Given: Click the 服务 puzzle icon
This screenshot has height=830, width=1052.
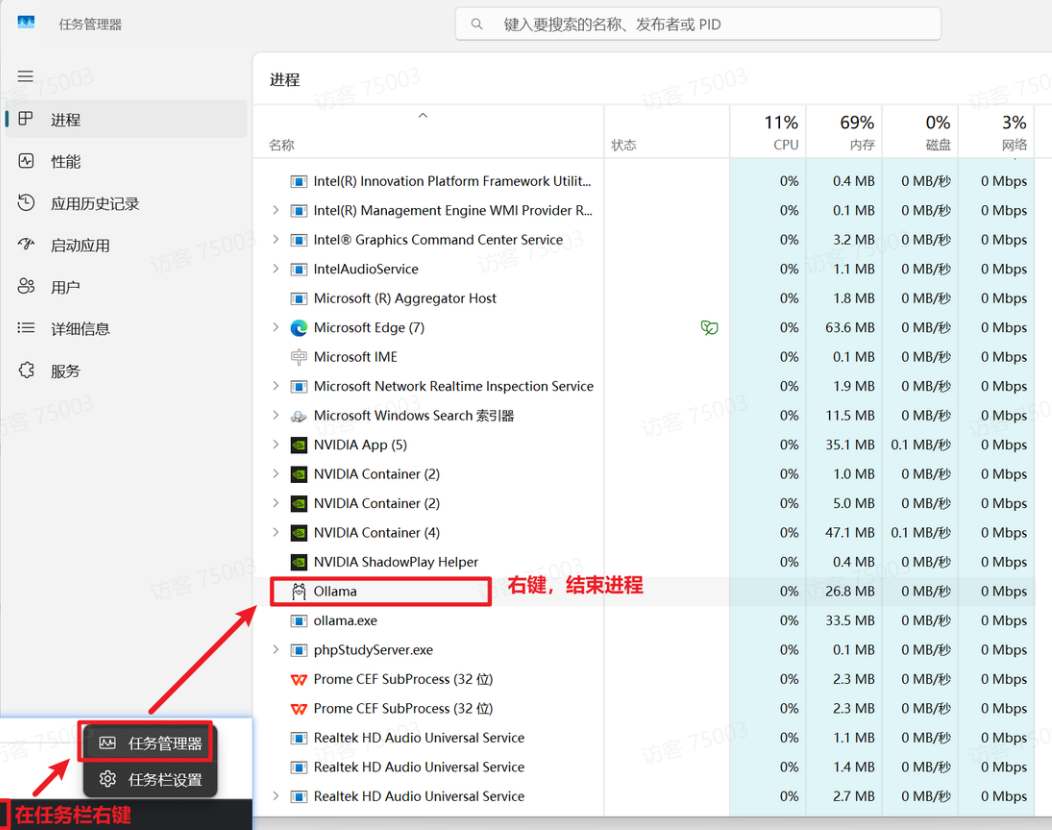Looking at the screenshot, I should (x=25, y=370).
